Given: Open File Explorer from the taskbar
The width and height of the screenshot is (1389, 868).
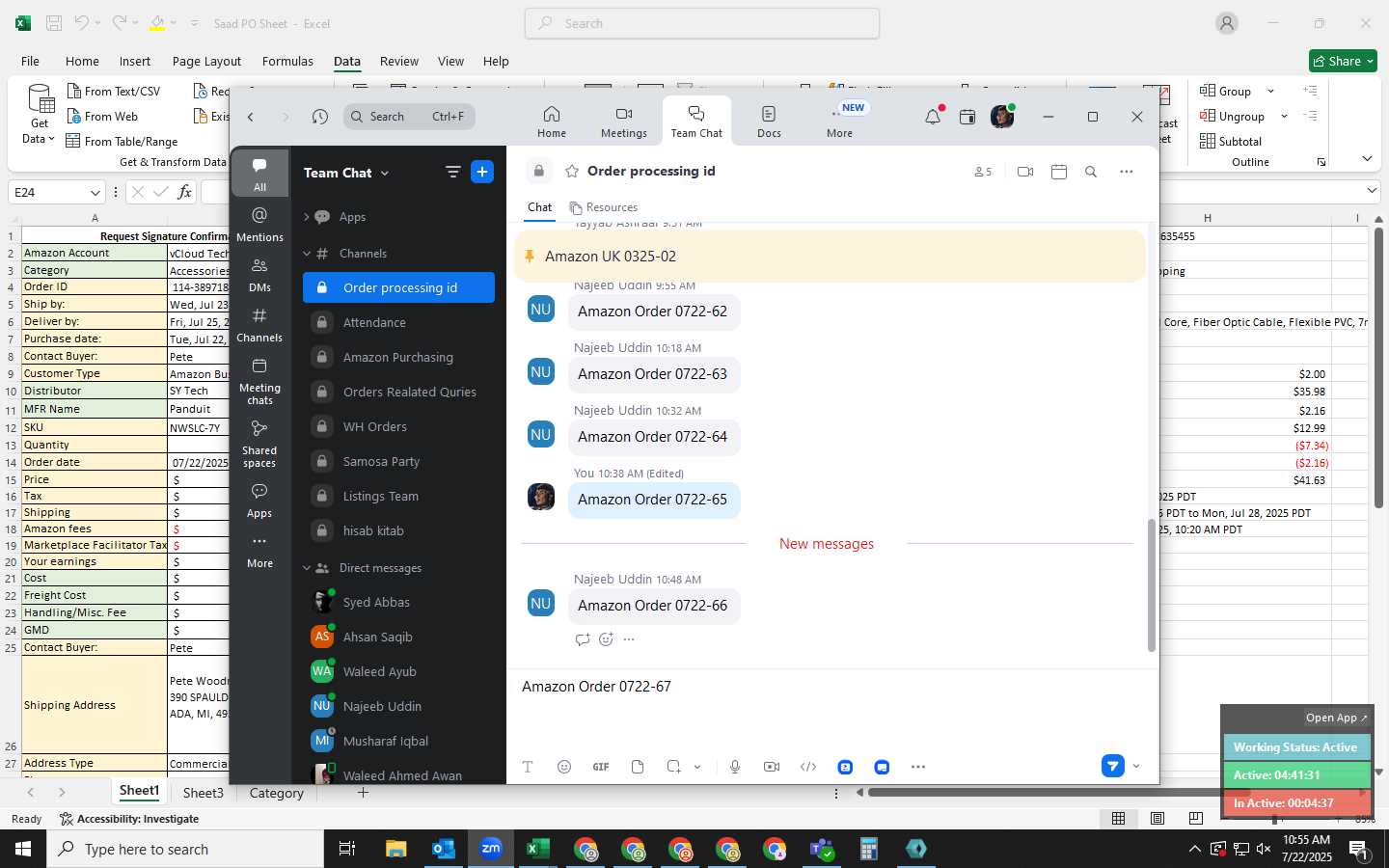Looking at the screenshot, I should pos(396,849).
